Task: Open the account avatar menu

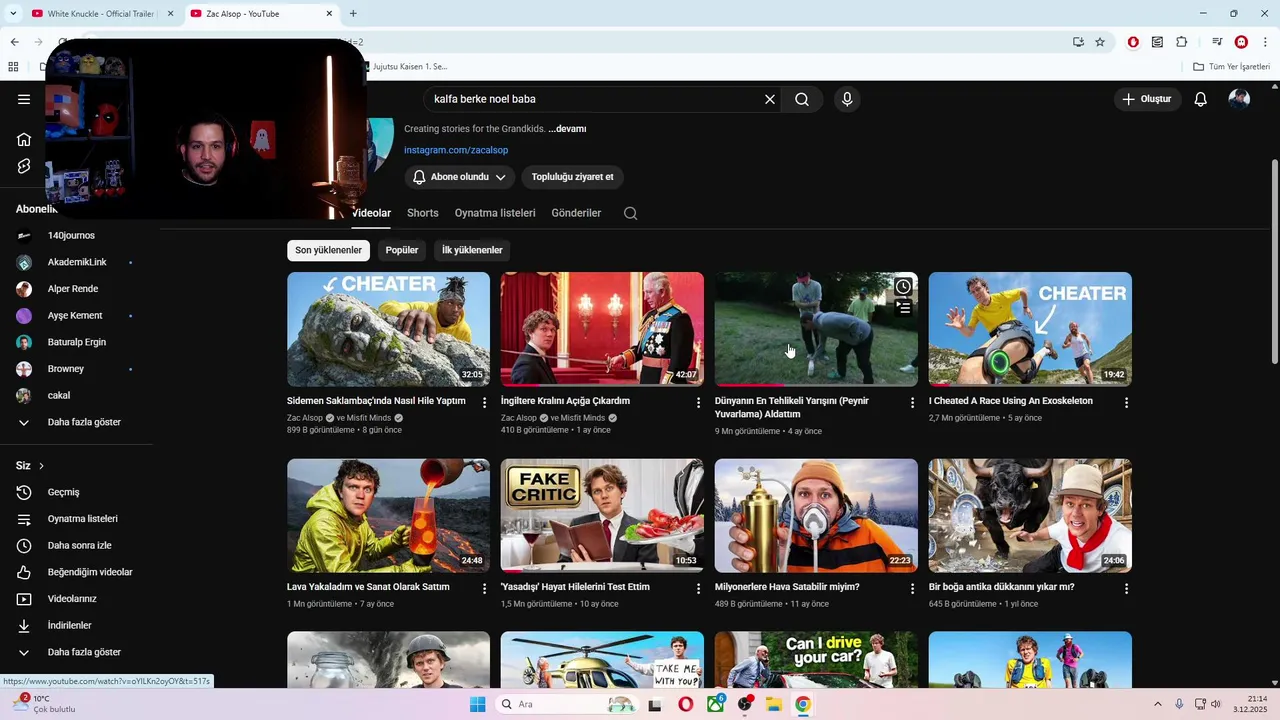Action: click(1239, 99)
